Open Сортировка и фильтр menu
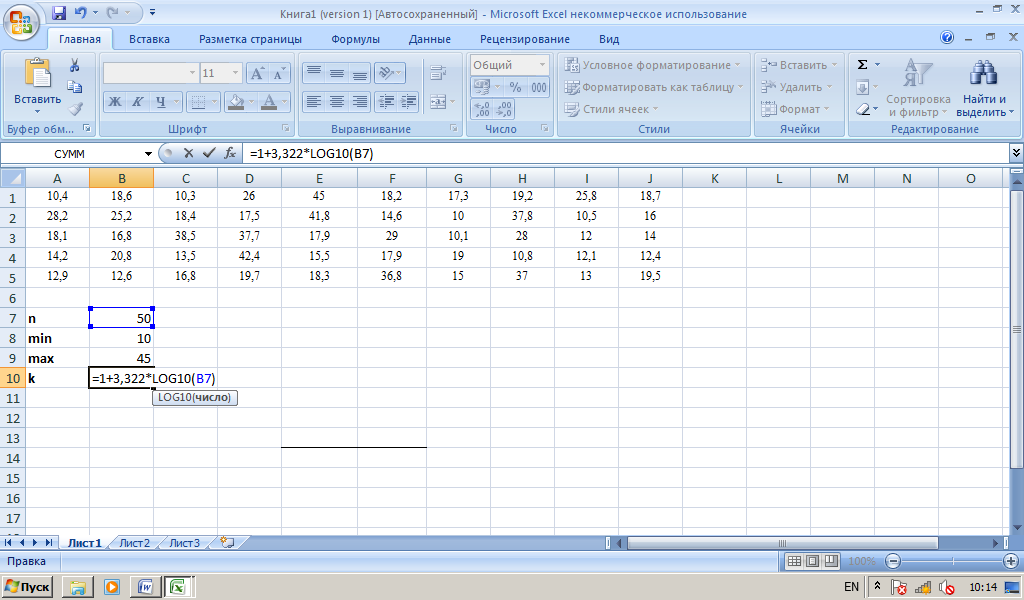This screenshot has width=1024, height=600. (x=918, y=87)
